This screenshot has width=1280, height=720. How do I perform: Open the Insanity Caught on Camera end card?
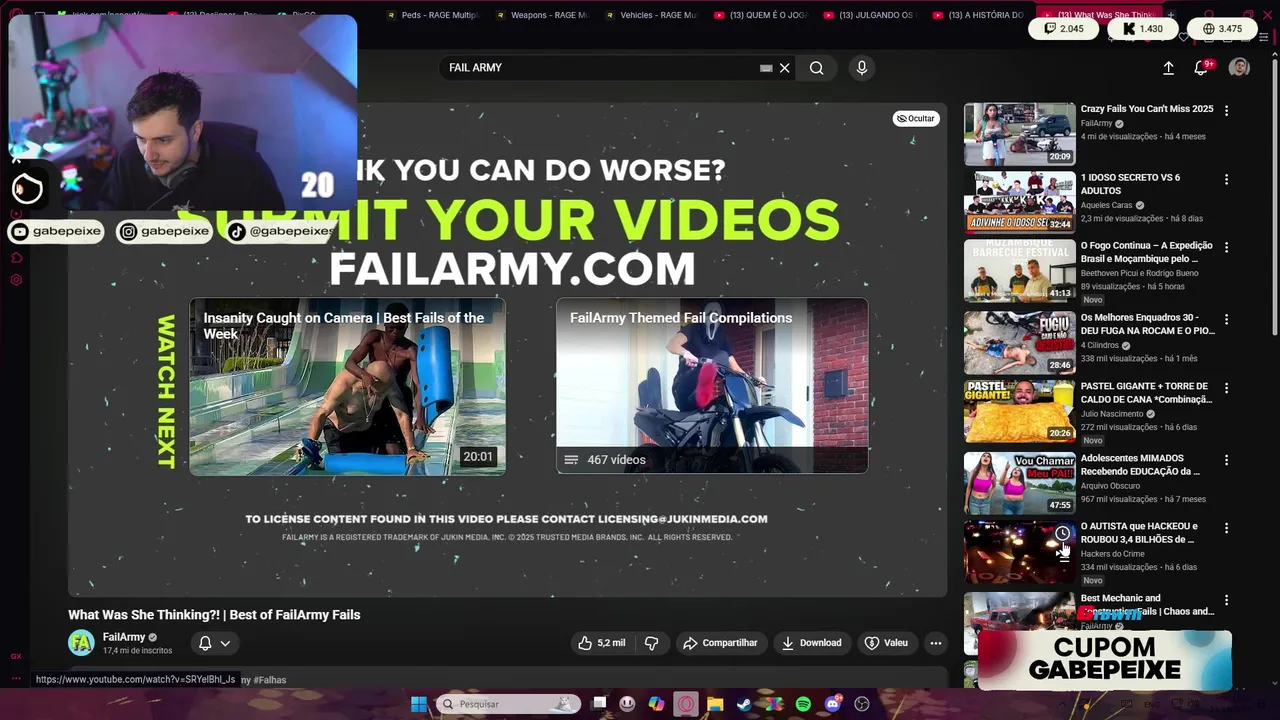pyautogui.click(x=347, y=386)
